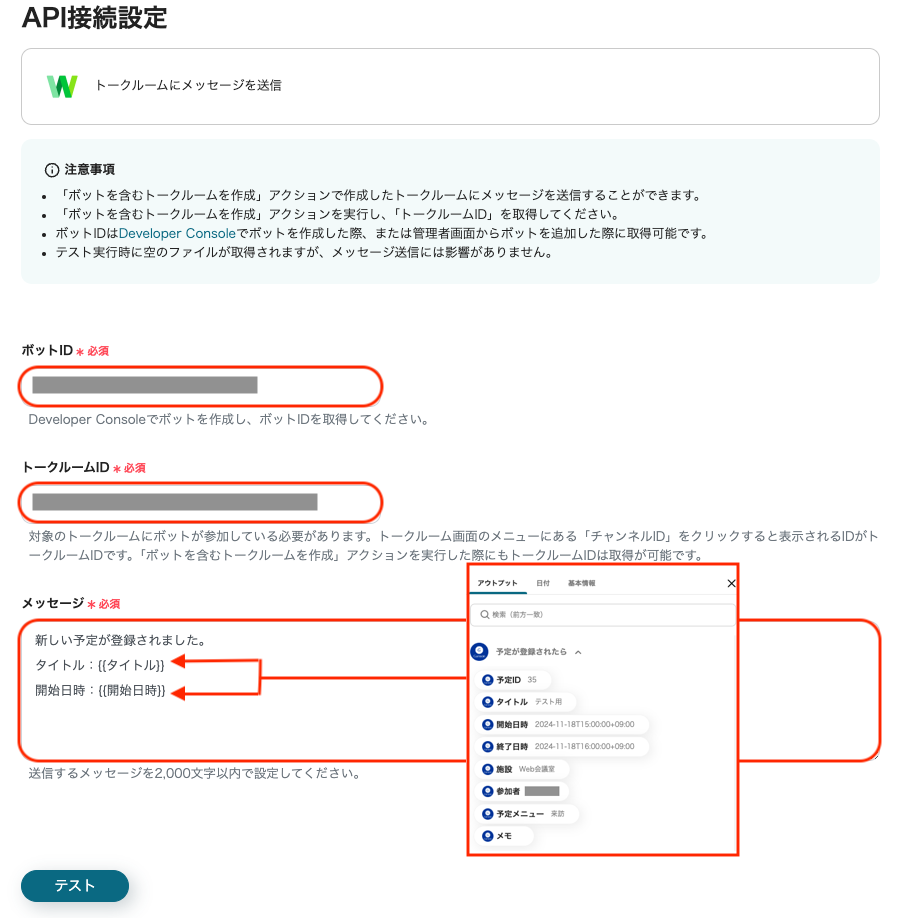Collapse the 予定が登録されたら section chevron
The width and height of the screenshot is (902, 918).
point(578,652)
